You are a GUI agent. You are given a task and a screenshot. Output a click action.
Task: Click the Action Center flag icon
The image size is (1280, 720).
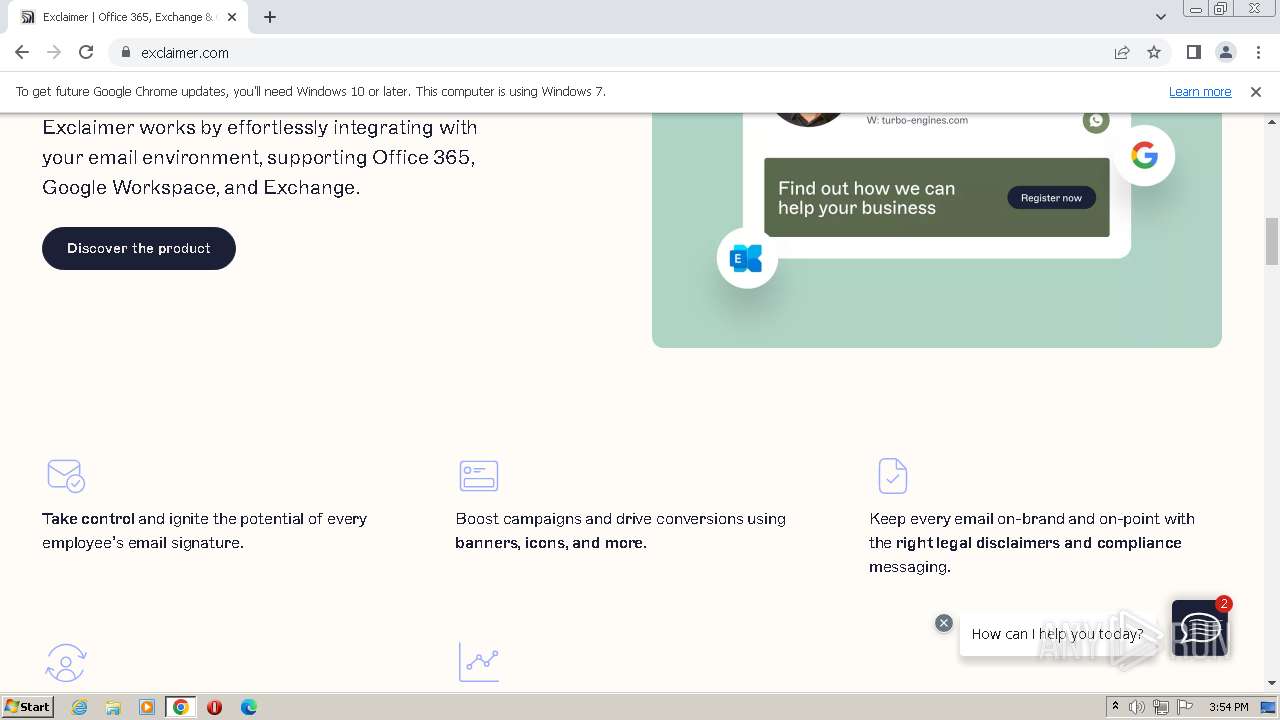point(1185,707)
